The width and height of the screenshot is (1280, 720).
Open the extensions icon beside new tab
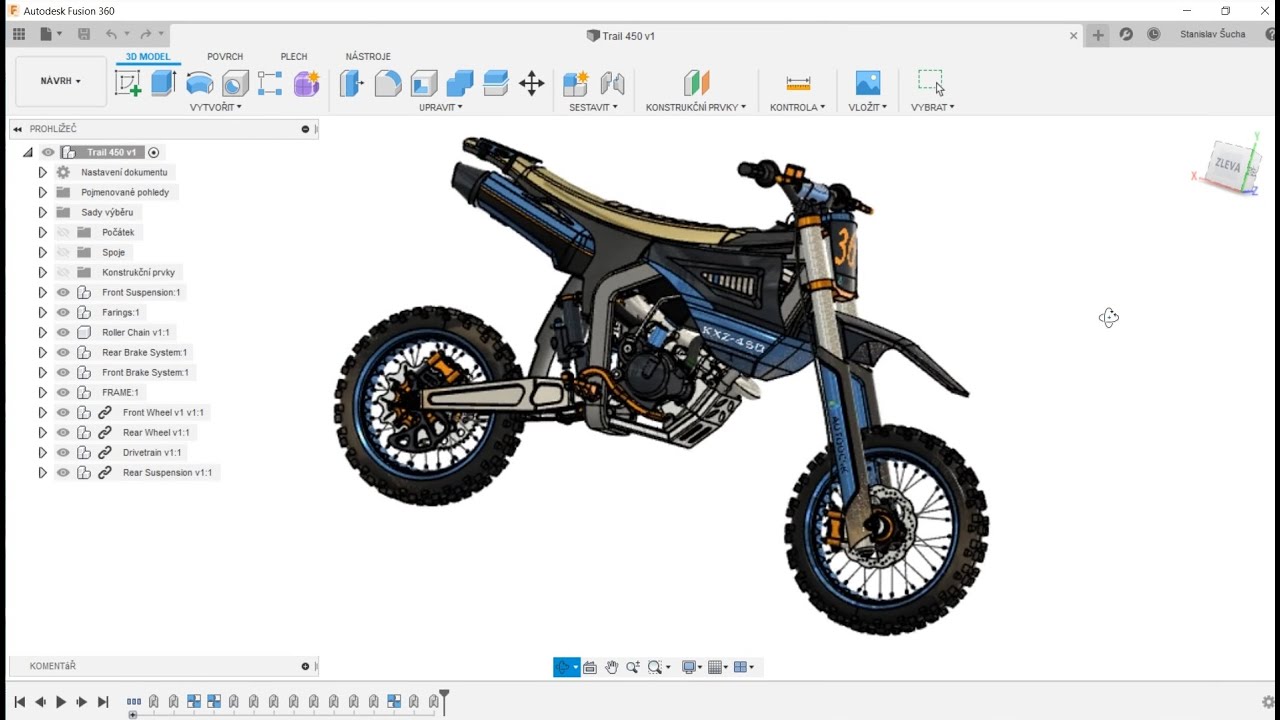click(1126, 35)
